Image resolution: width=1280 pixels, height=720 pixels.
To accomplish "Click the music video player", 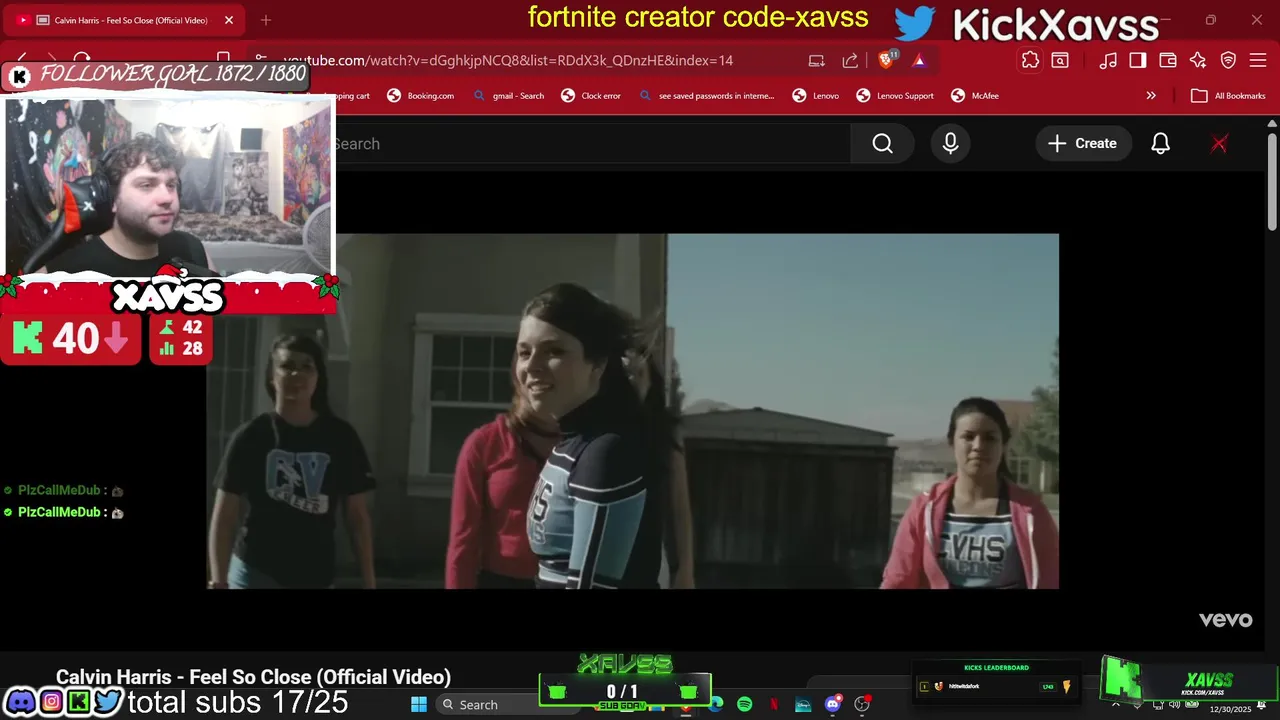I will click(x=632, y=411).
